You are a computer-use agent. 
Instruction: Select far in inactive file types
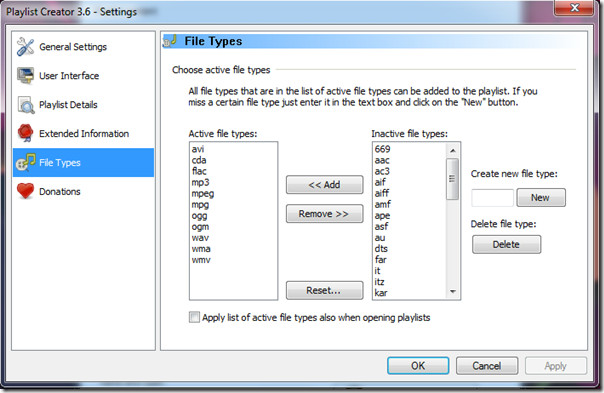coord(410,260)
